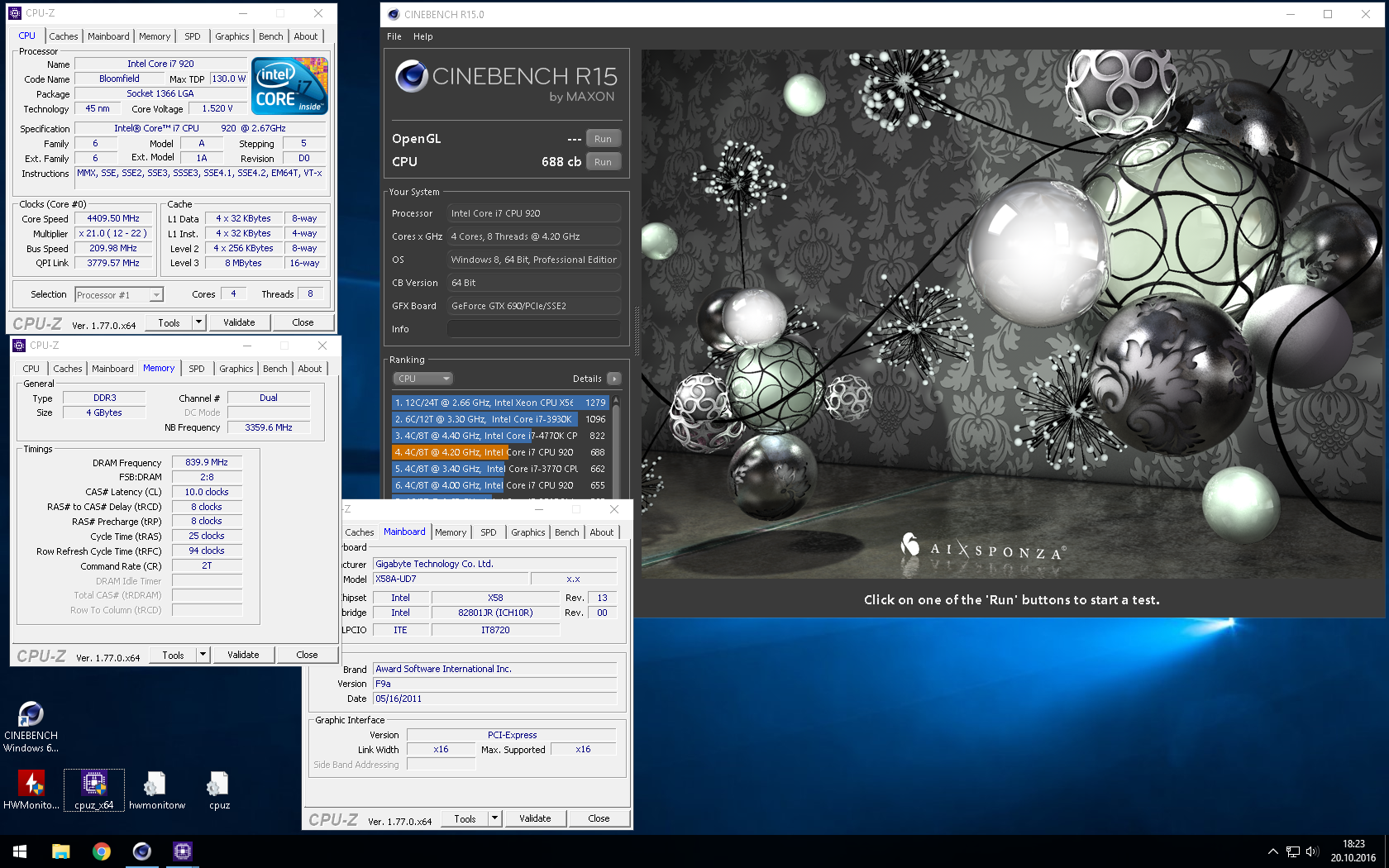Viewport: 1389px width, 868px height.
Task: Run the OpenGL benchmark
Action: pyautogui.click(x=604, y=139)
